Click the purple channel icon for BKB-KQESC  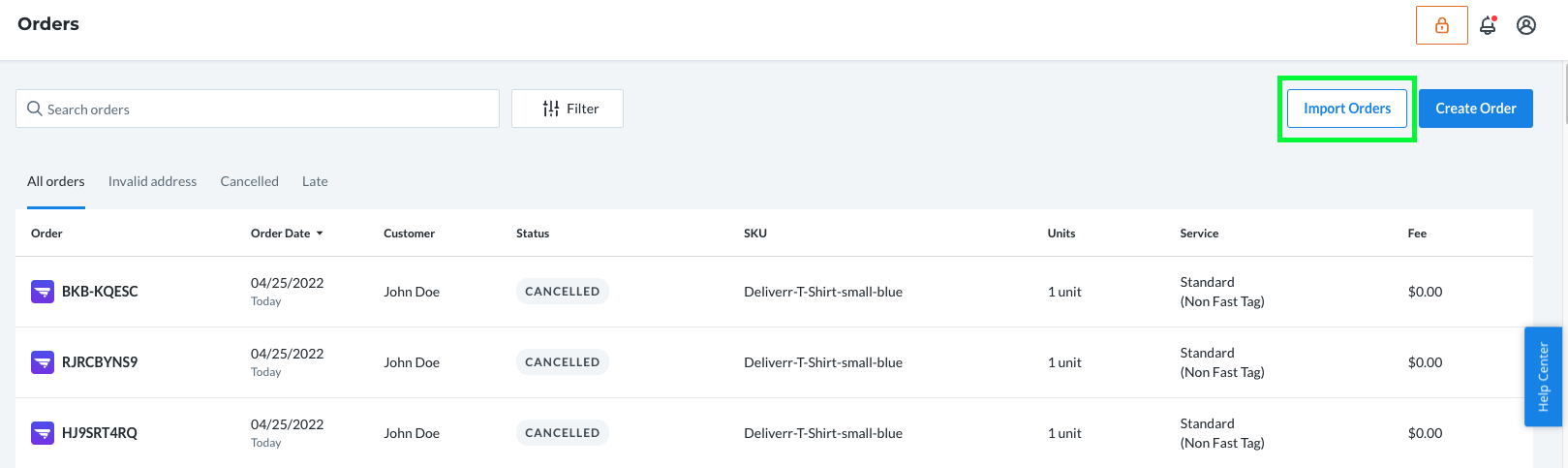coord(43,291)
